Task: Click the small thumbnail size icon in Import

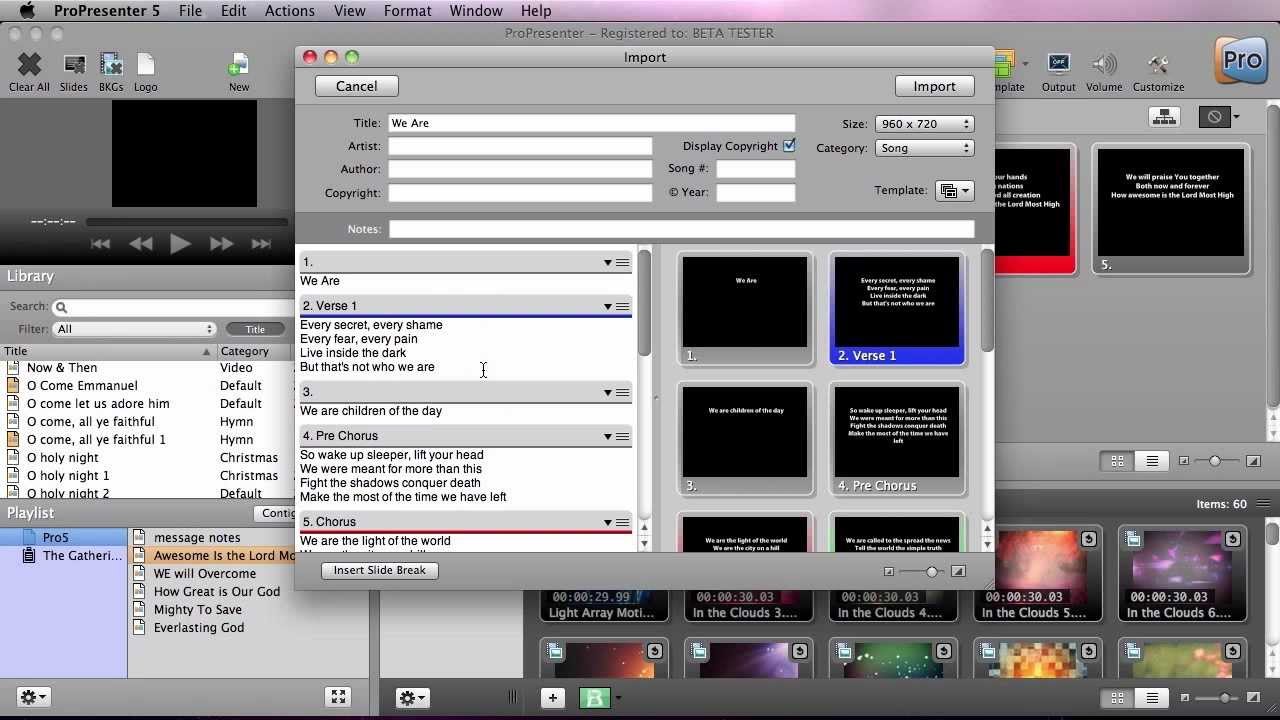Action: click(889, 571)
